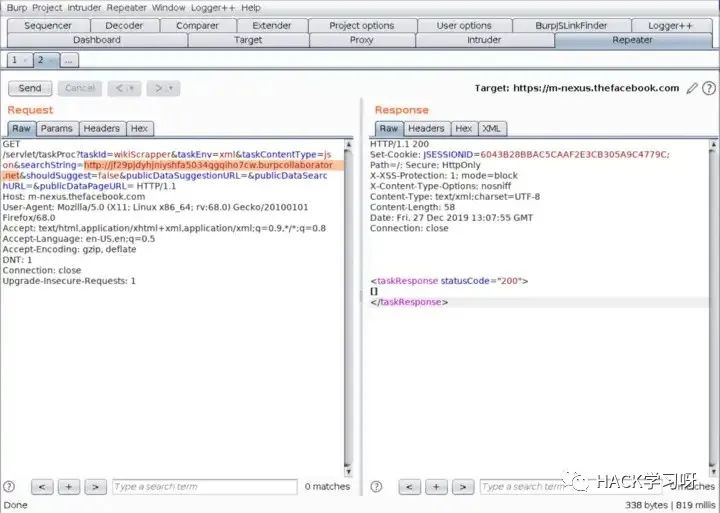The height and width of the screenshot is (513, 720).
Task: Click the Cancel button
Action: pyautogui.click(x=79, y=88)
